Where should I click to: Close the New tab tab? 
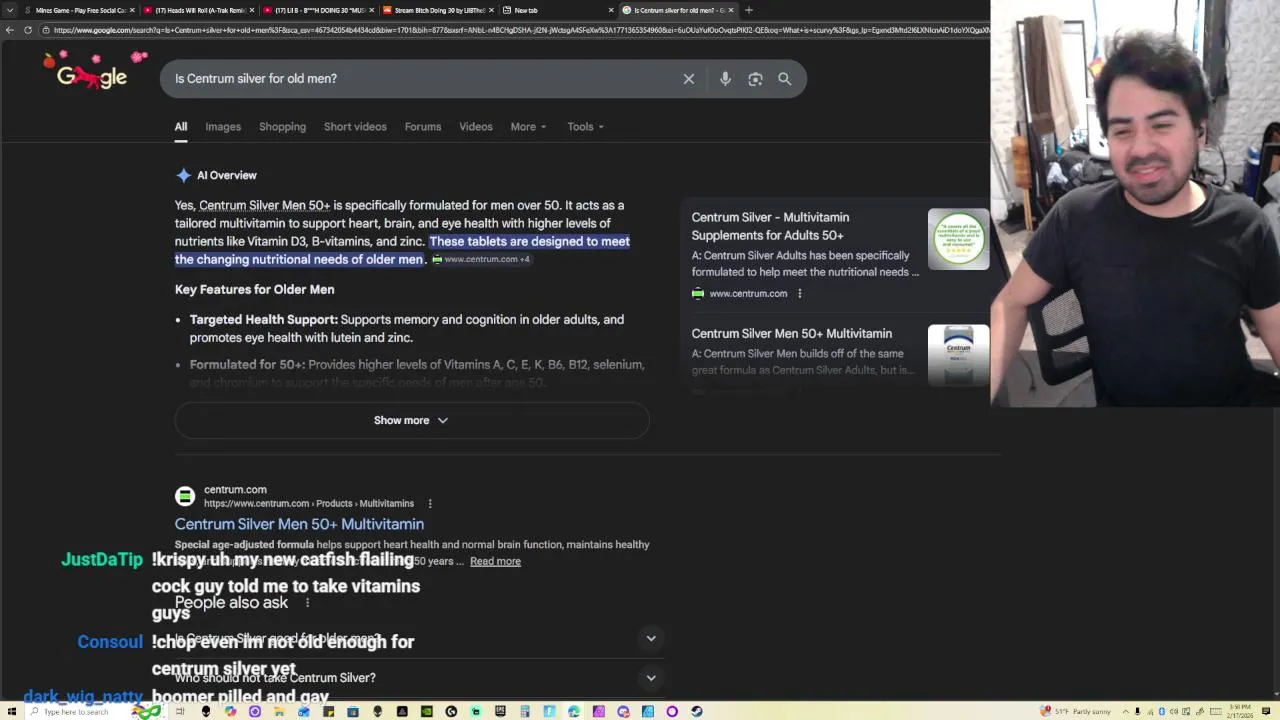[x=611, y=10]
